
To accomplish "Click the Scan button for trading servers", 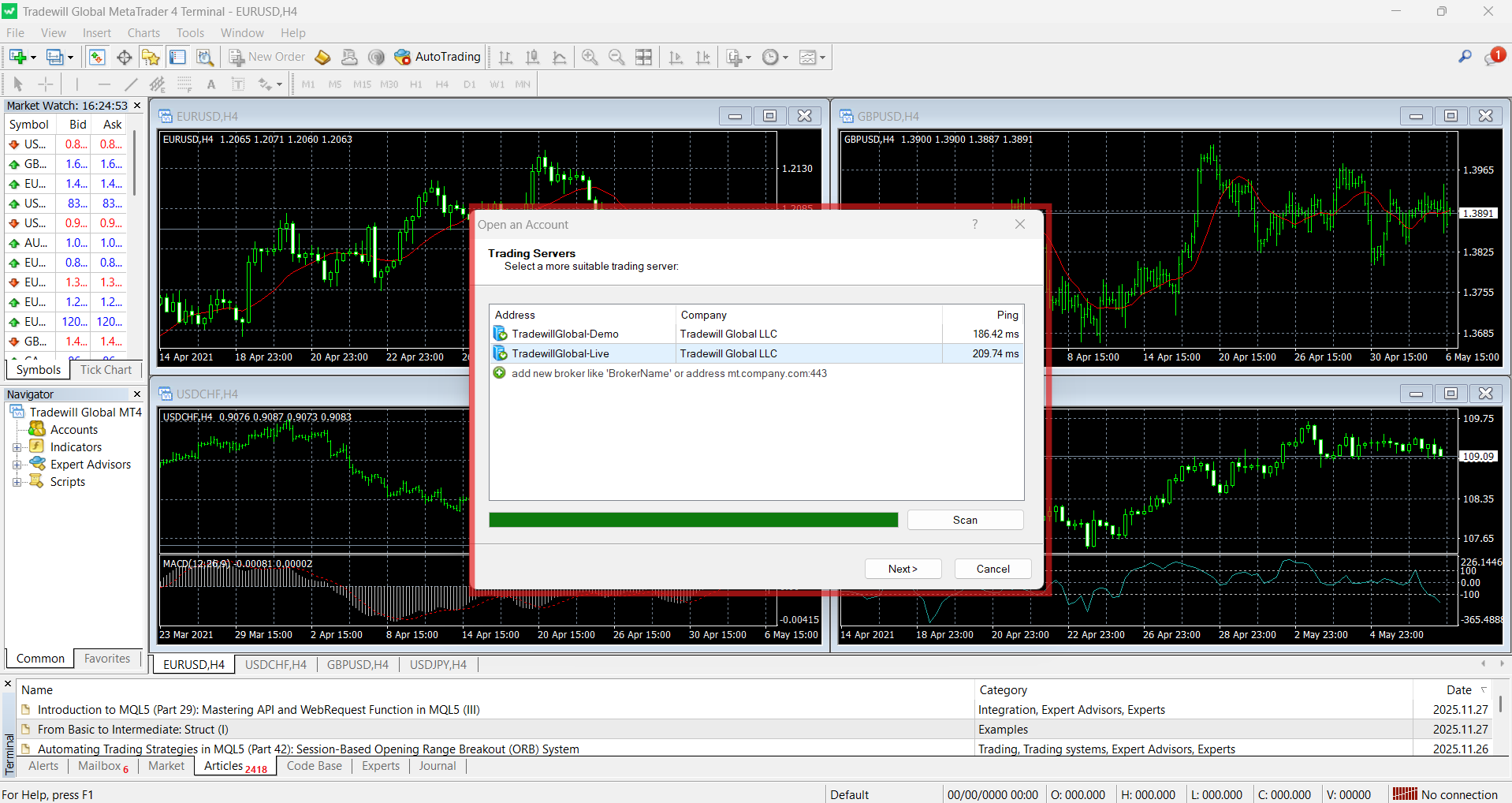I will [965, 519].
